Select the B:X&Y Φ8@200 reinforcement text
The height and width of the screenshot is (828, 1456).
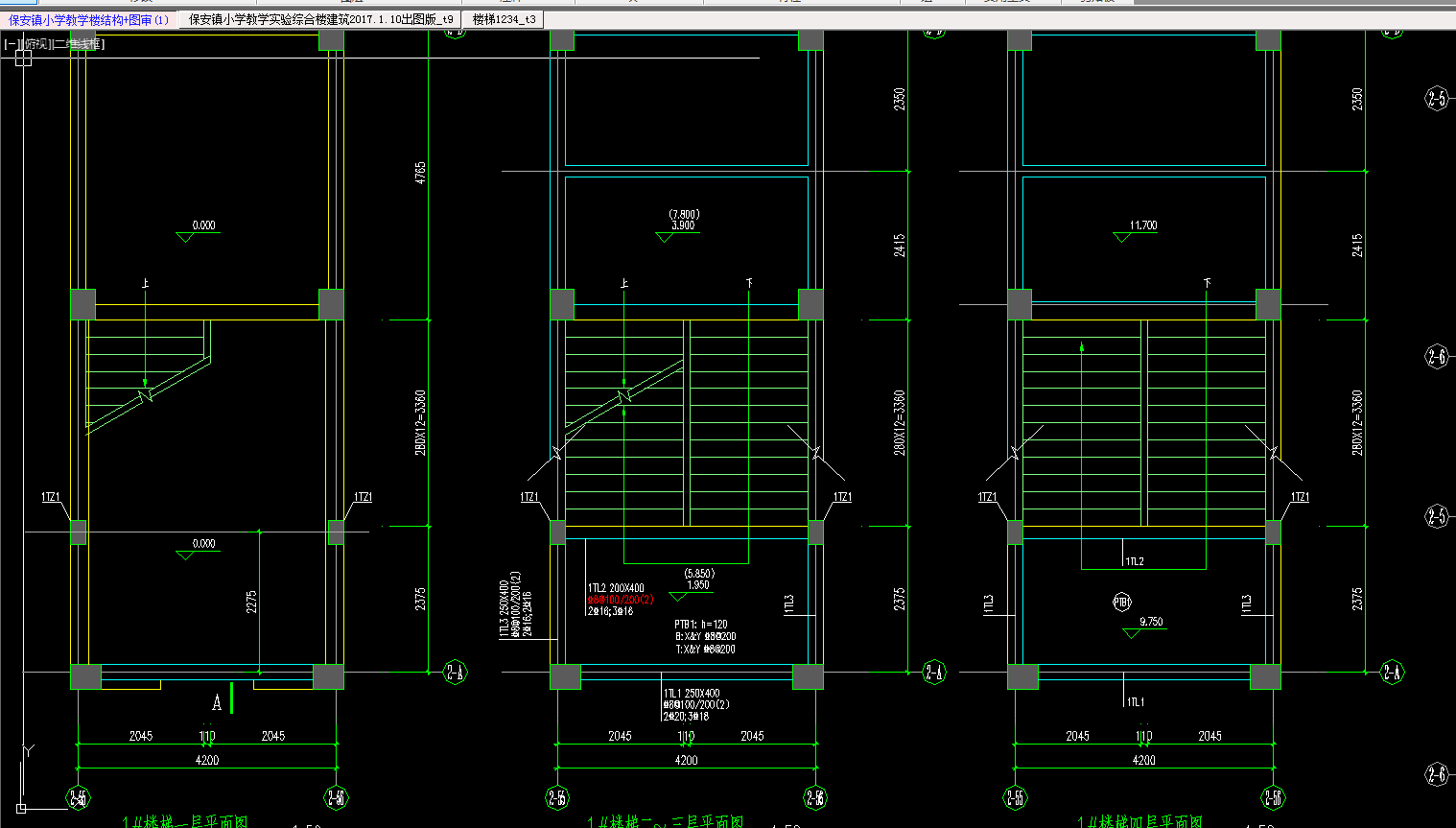click(705, 637)
